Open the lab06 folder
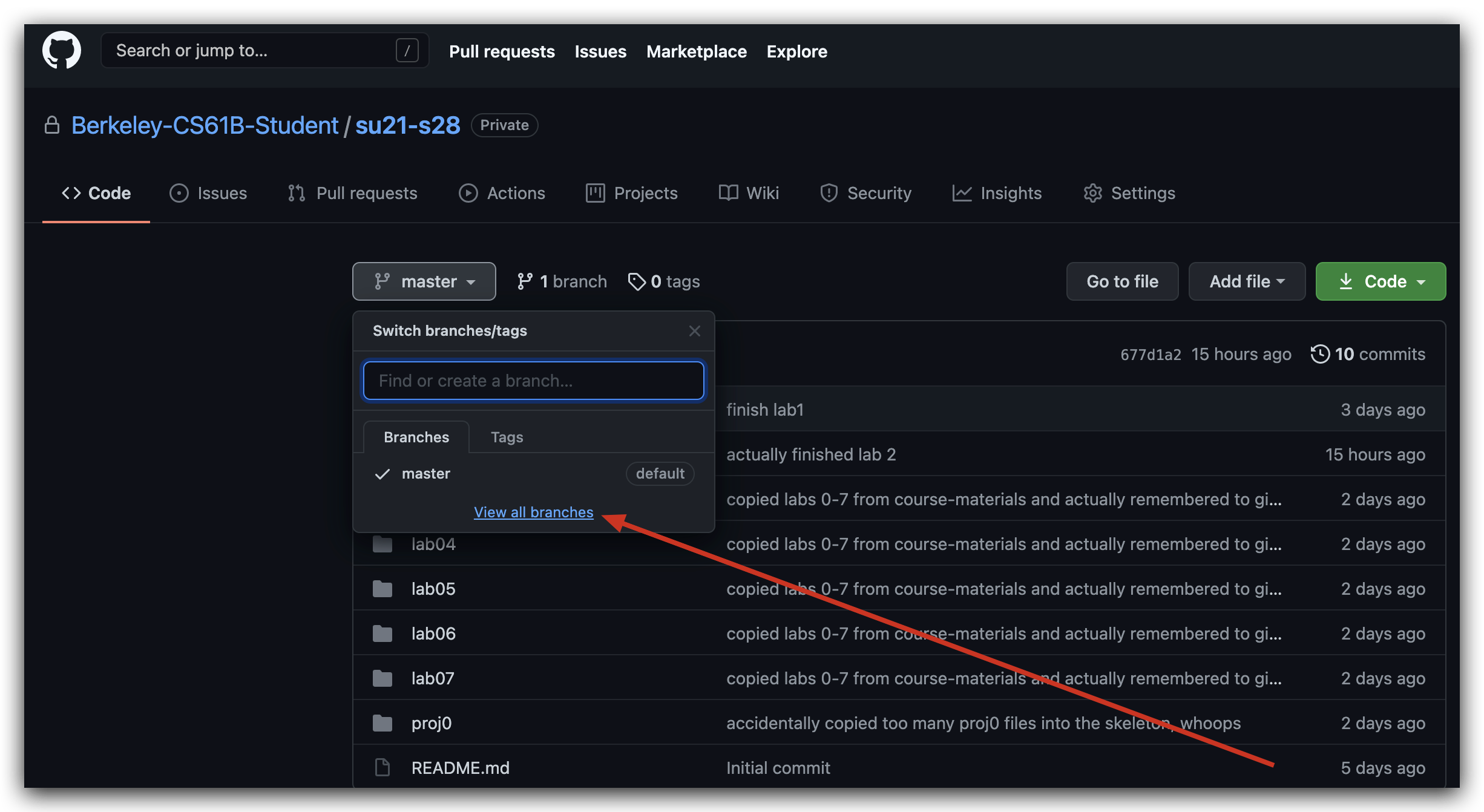Image resolution: width=1484 pixels, height=812 pixels. click(x=433, y=634)
